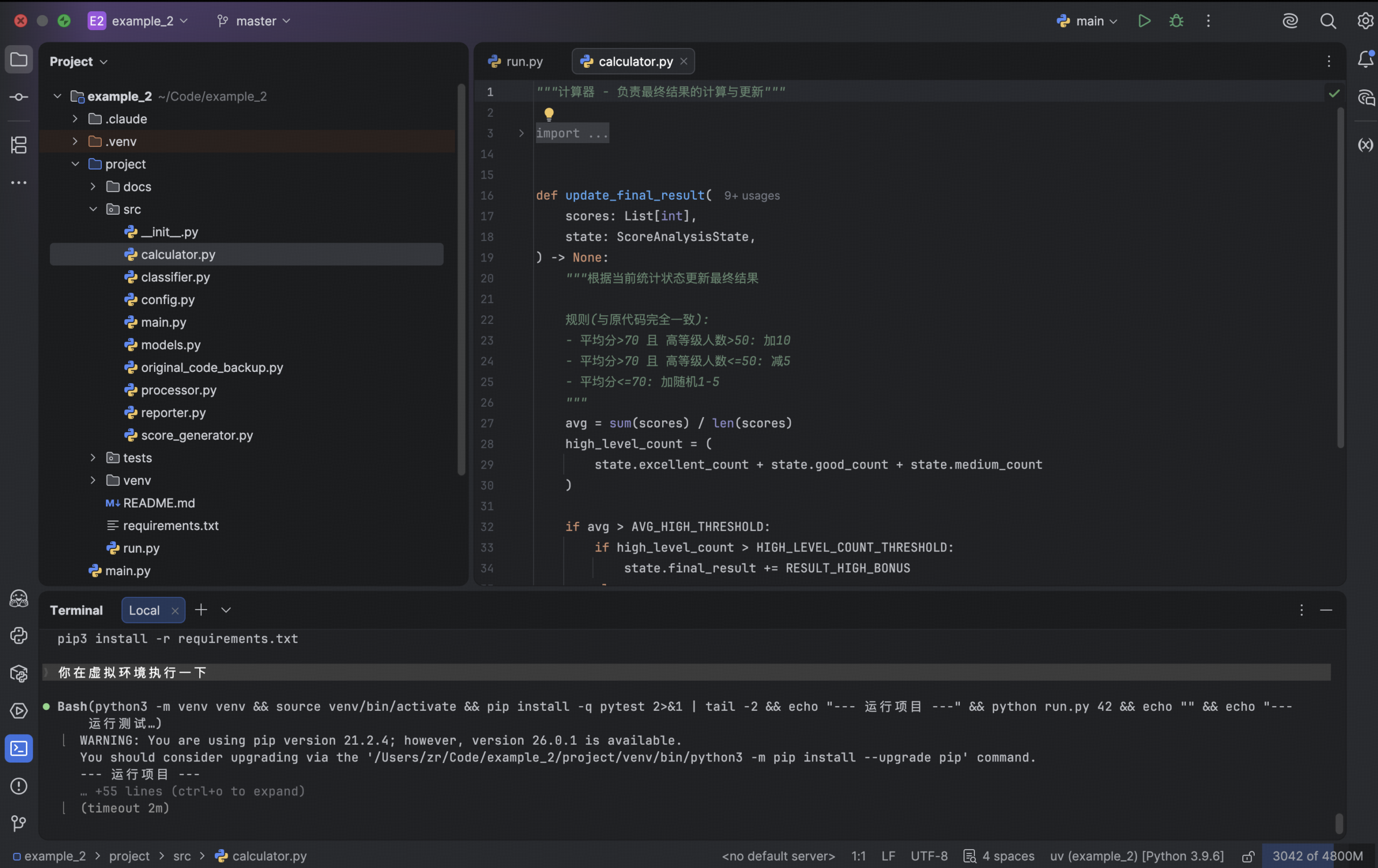Click the memory indicator 3042 of 4800M
The height and width of the screenshot is (868, 1378).
(x=1316, y=856)
